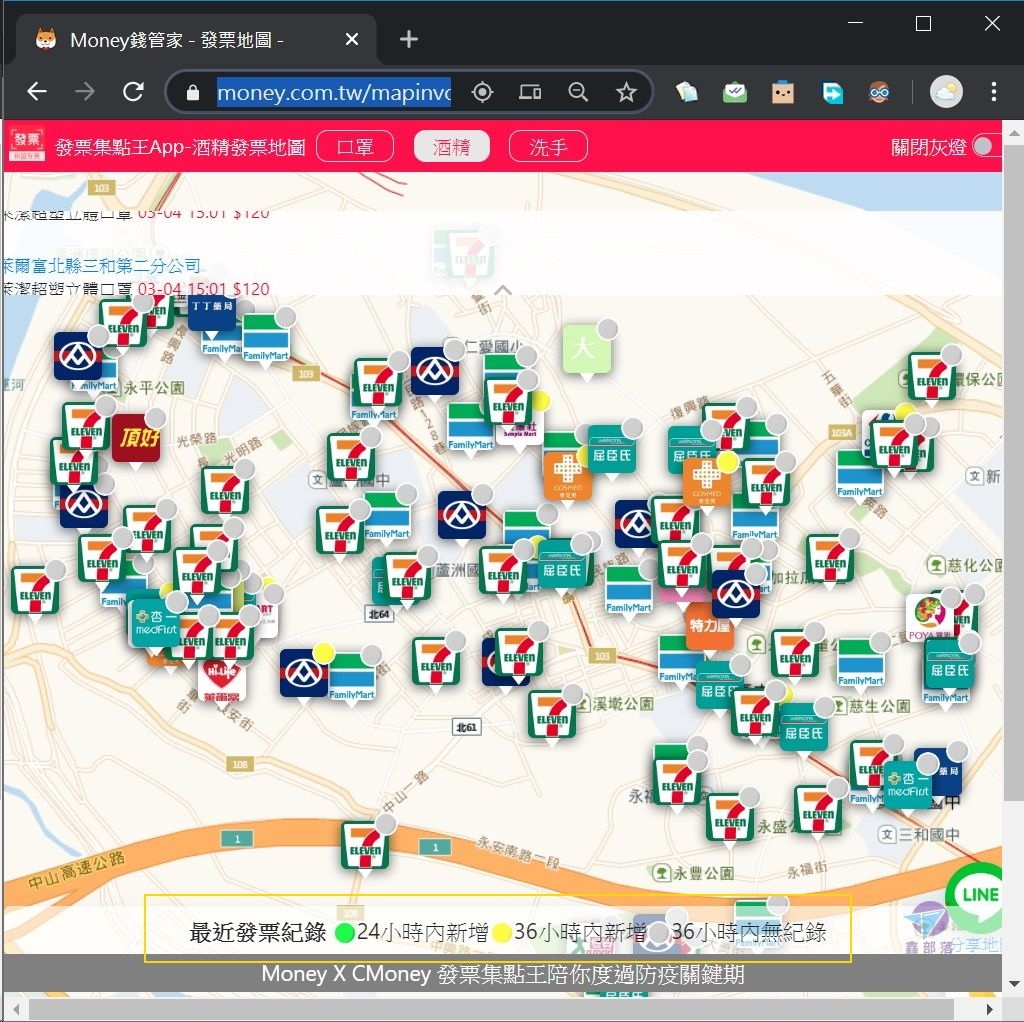Click the horizontal scrollbar right arrow
The height and width of the screenshot is (1022, 1024).
coord(990,1009)
